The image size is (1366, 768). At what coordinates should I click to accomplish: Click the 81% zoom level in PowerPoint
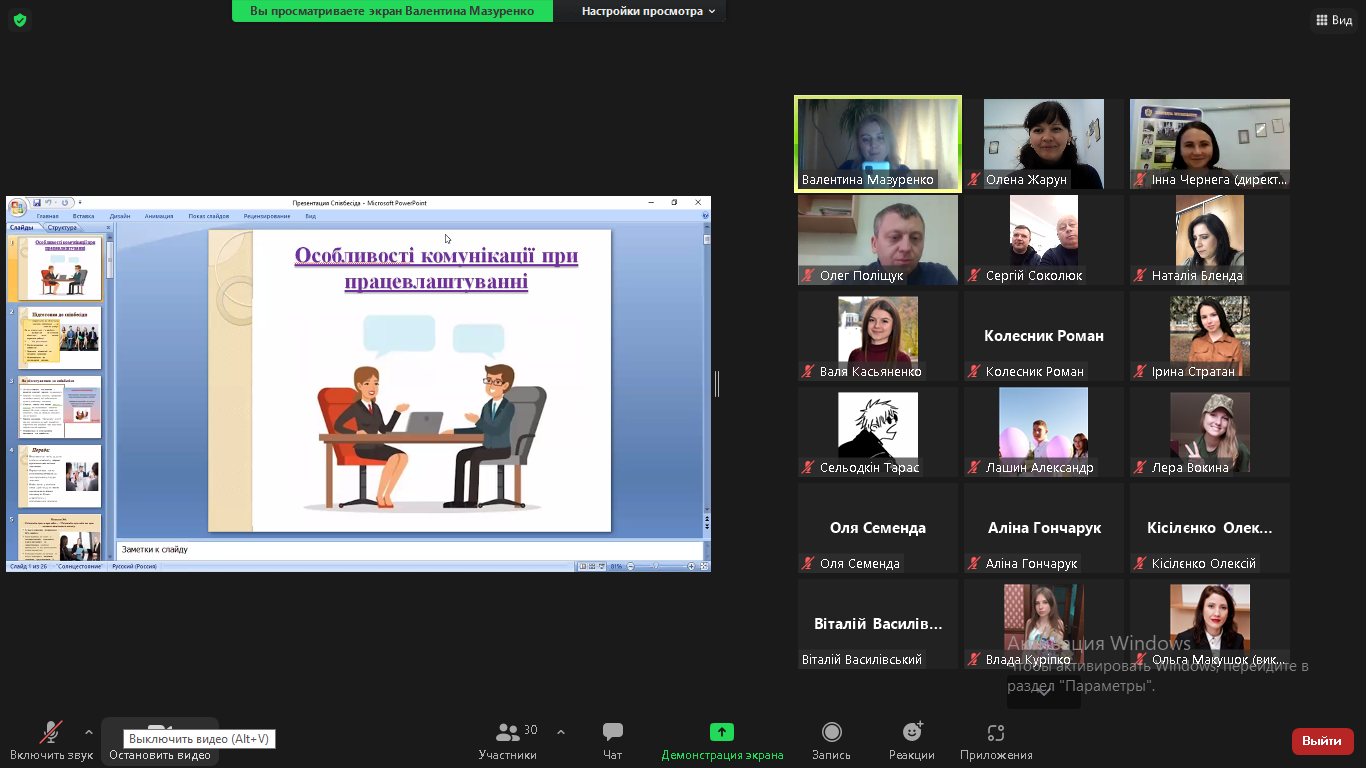pos(616,566)
